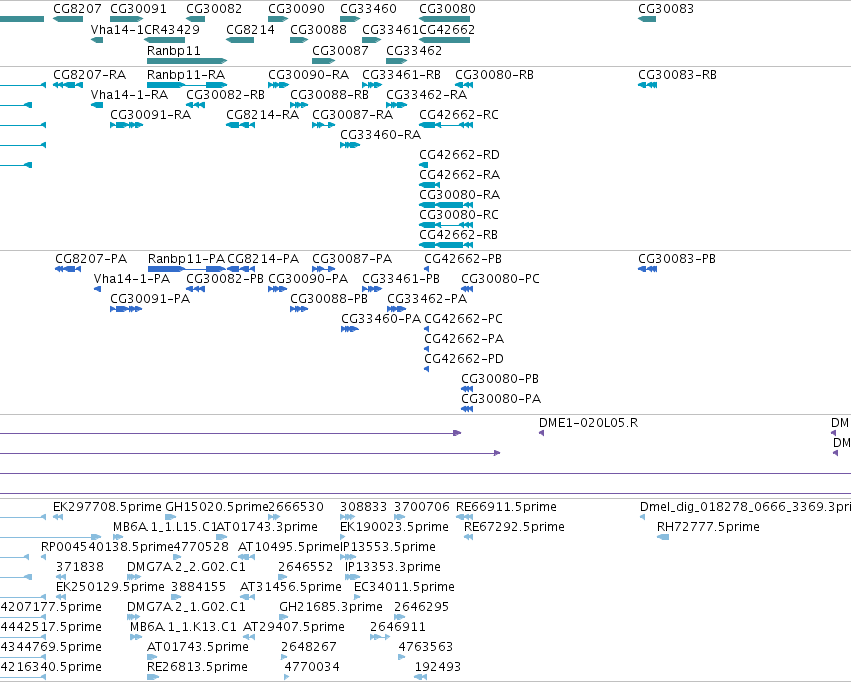
Task: Click the Ranbp11-PA protein glyph
Action: (x=186, y=269)
